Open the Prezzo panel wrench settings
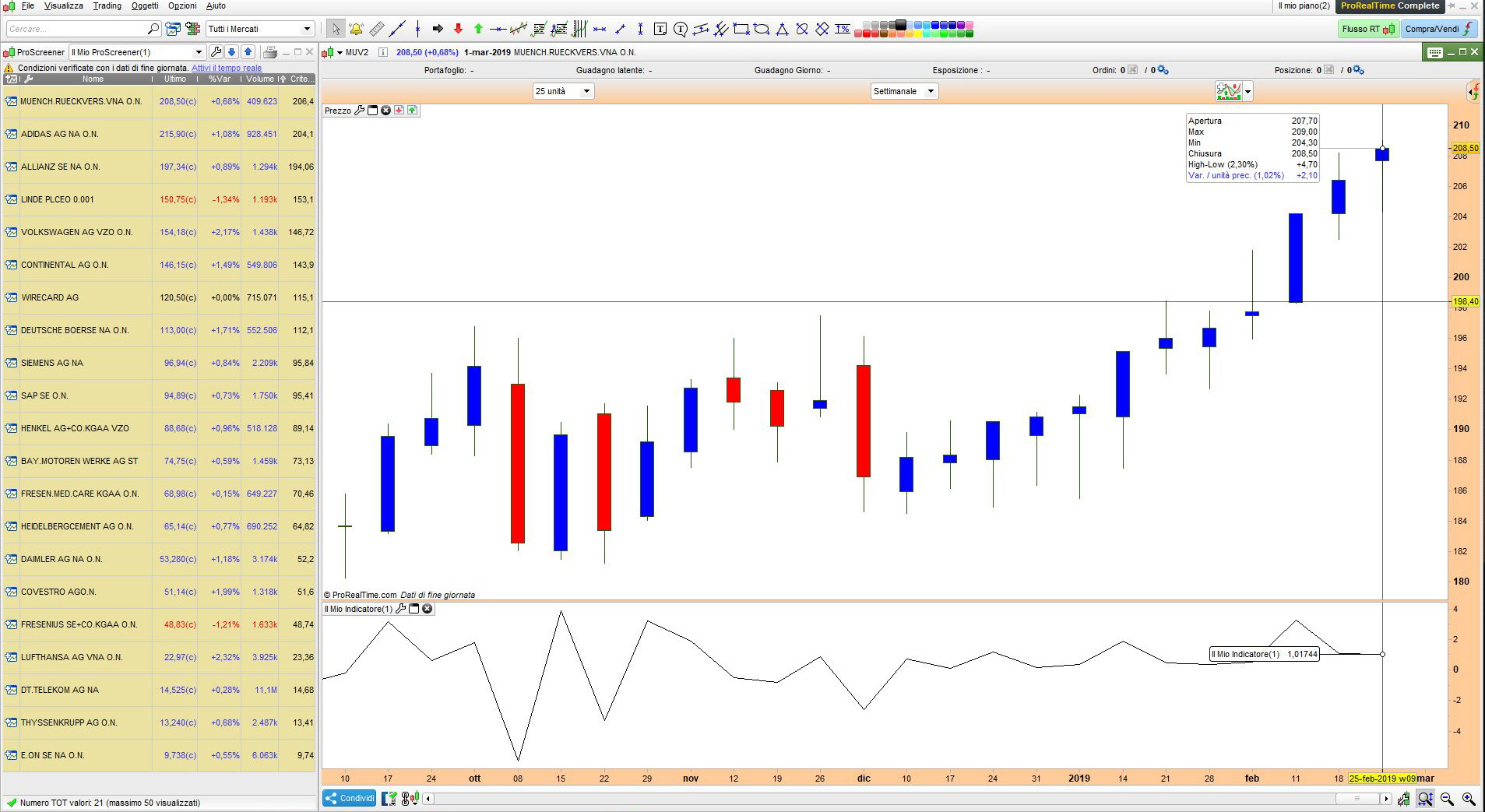Image resolution: width=1485 pixels, height=812 pixels. click(360, 111)
